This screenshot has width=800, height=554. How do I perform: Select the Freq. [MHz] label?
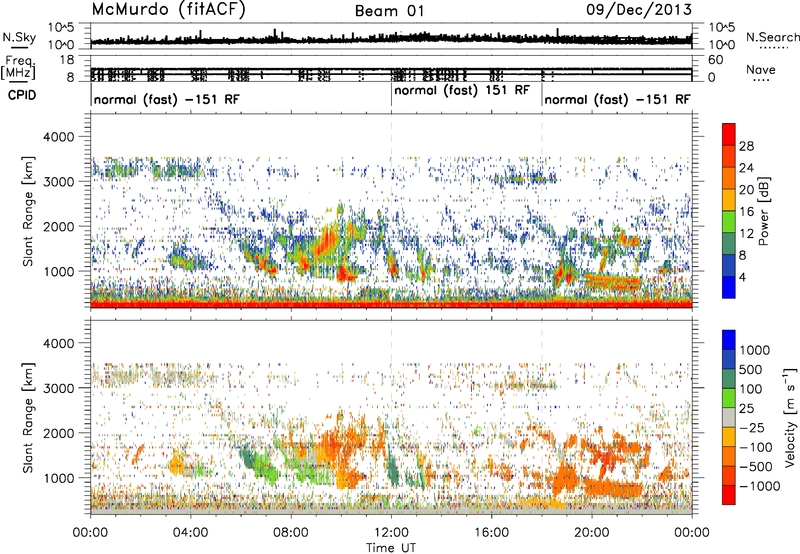18,67
